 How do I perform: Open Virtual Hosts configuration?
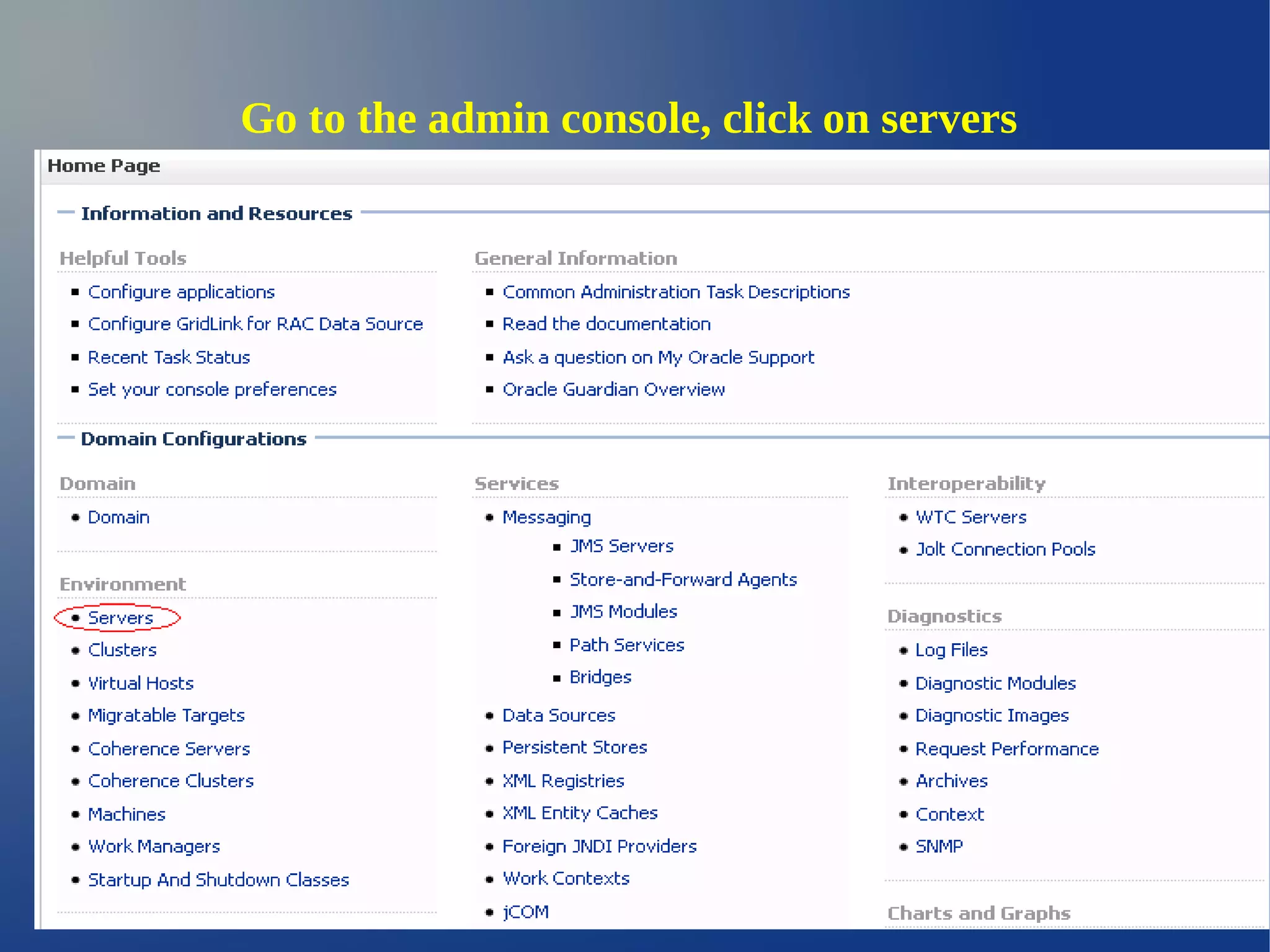(141, 683)
